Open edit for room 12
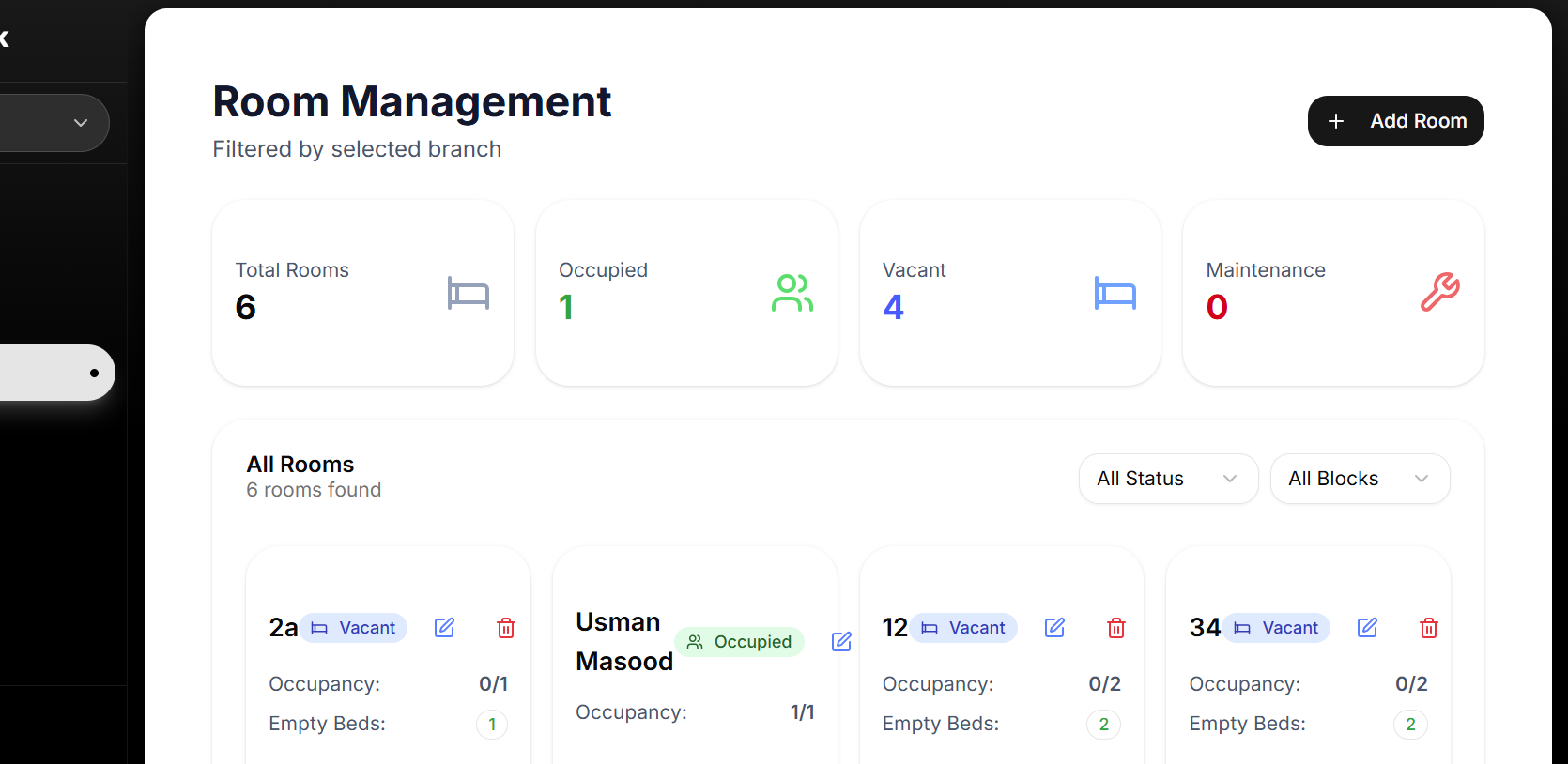The width and height of the screenshot is (1568, 764). tap(1054, 628)
